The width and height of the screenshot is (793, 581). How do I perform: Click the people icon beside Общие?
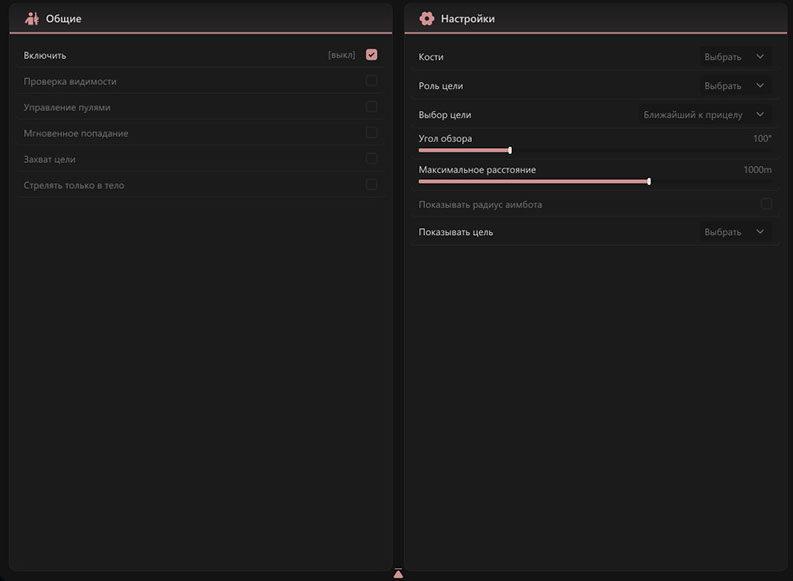[x=31, y=18]
